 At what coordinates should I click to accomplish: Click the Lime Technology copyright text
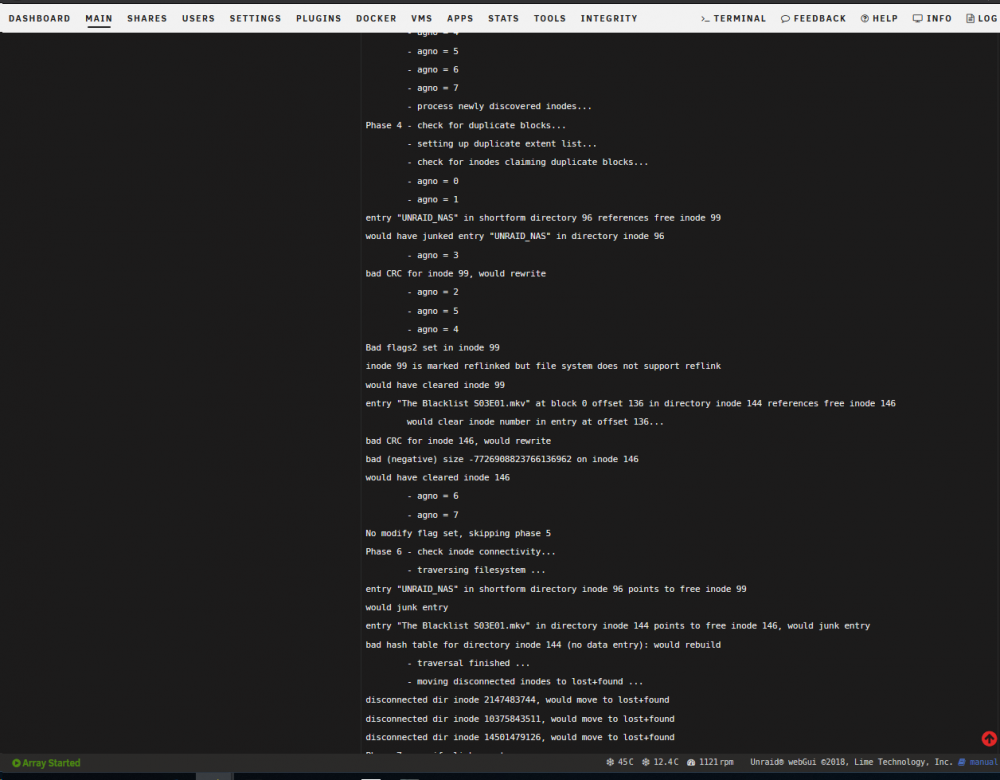[851, 762]
